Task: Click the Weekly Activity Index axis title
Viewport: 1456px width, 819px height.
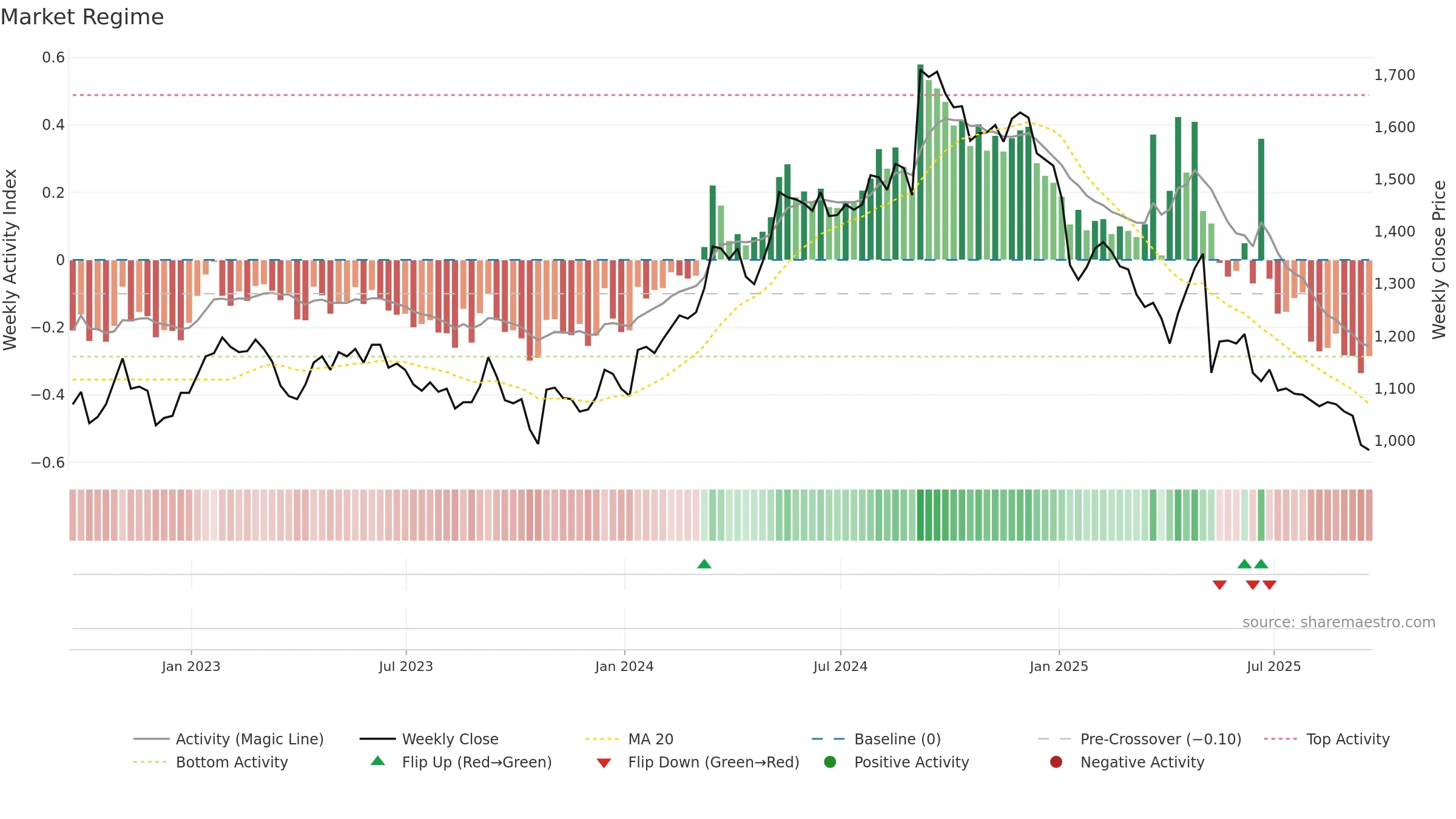Action: [10, 260]
